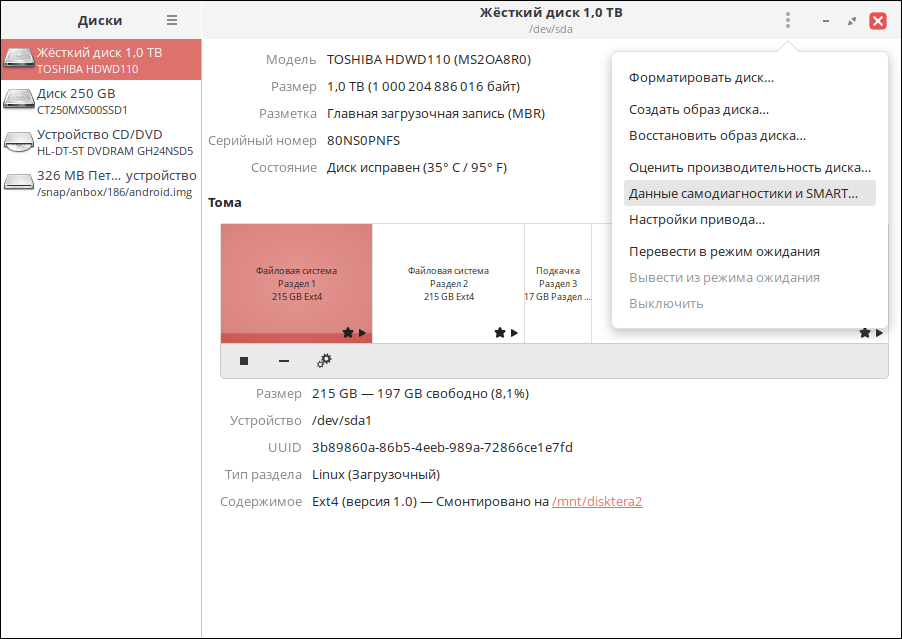The image size is (902, 639).
Task: Open Настройки привода… from the menu
Action: [x=696, y=220]
